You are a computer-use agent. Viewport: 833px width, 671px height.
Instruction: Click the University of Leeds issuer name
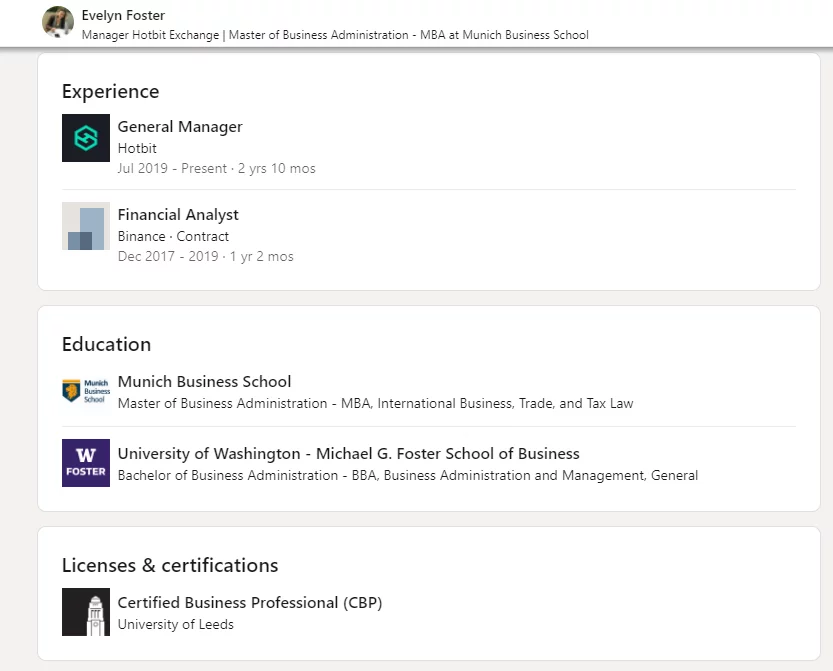tap(176, 624)
